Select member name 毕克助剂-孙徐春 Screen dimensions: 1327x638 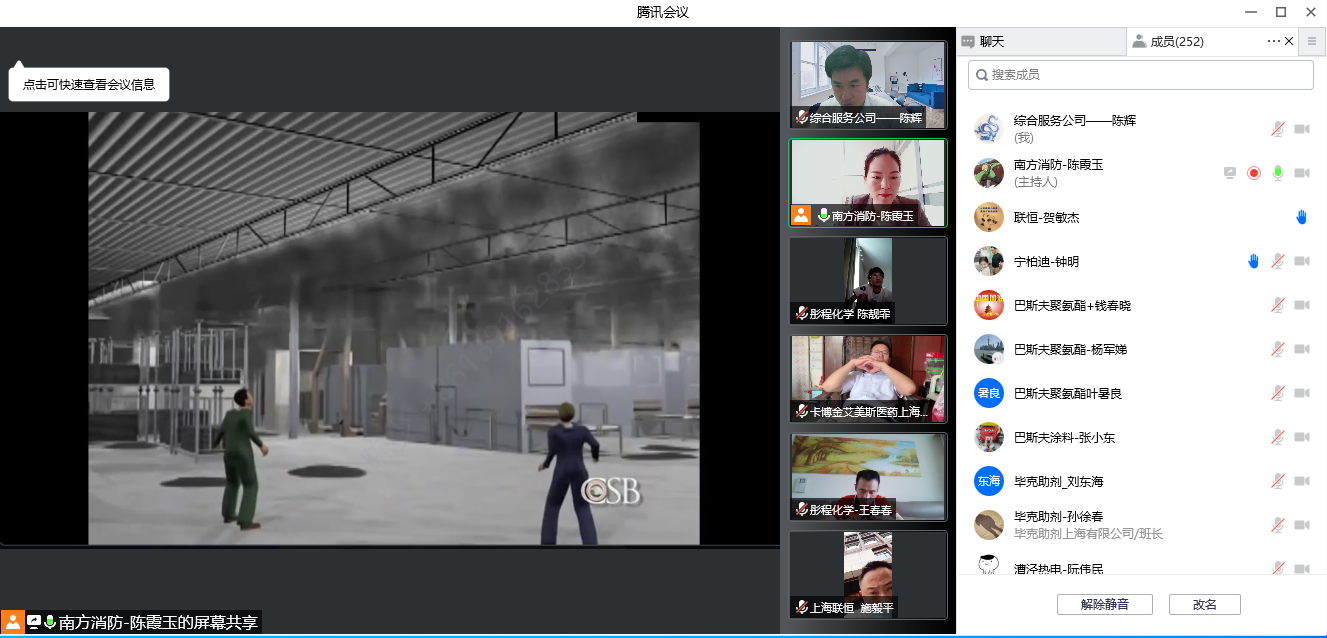click(1059, 517)
